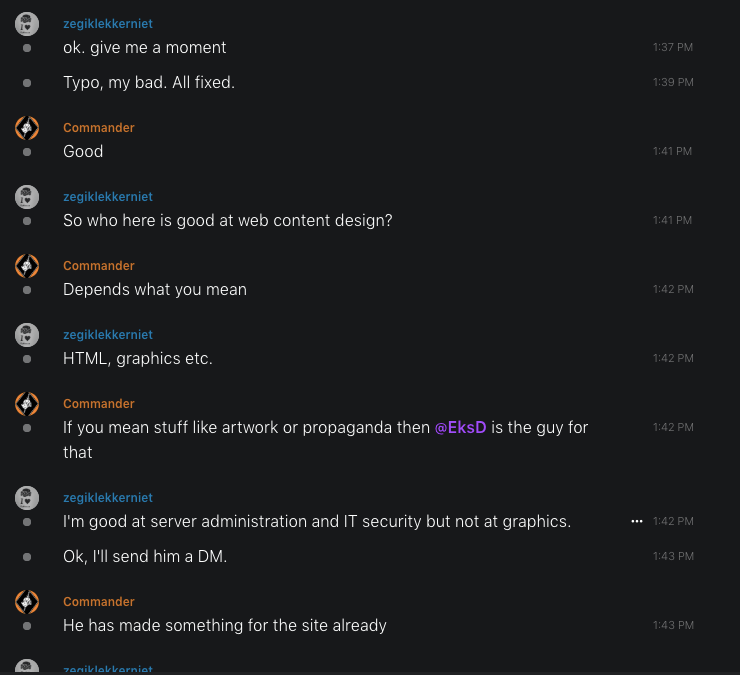The width and height of the screenshot is (740, 675).
Task: Click the 1:39 PM timestamp
Action: 672,82
